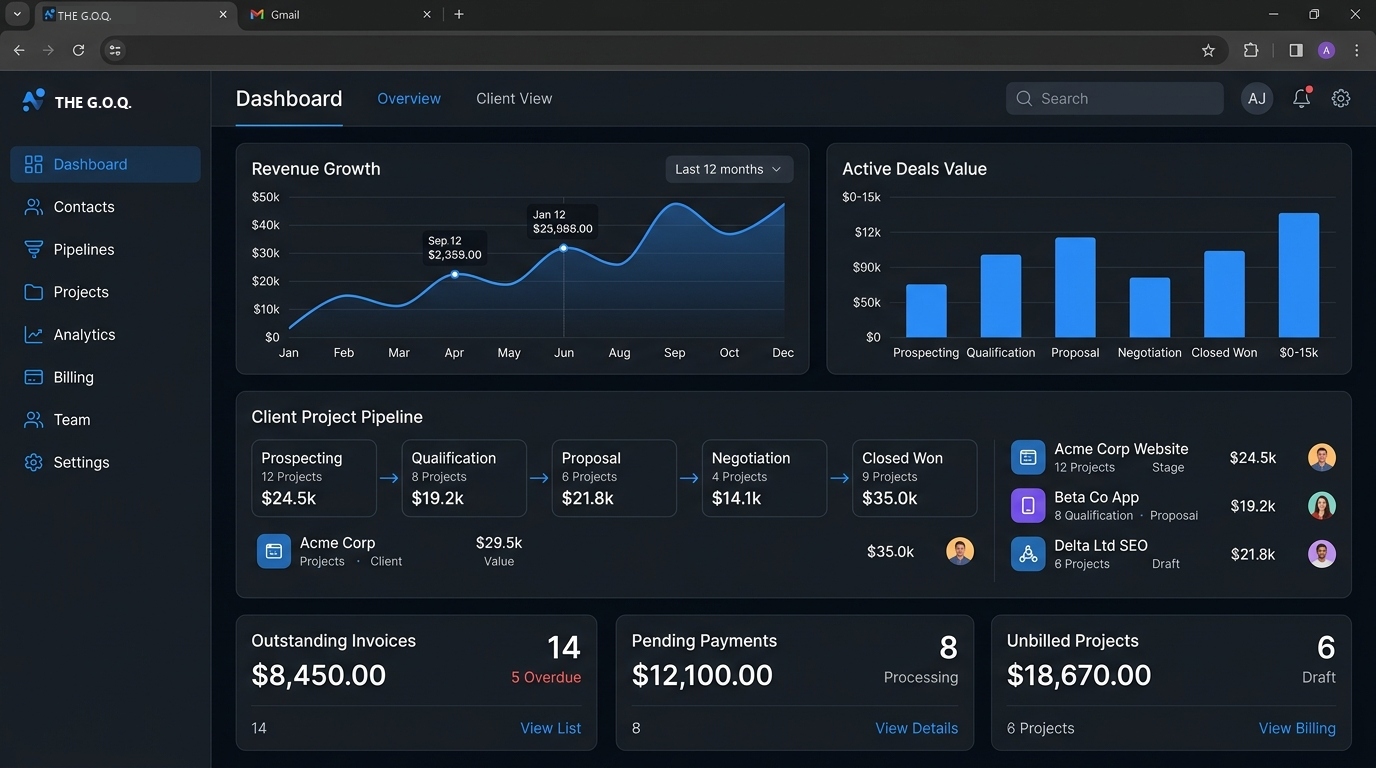Close the Gmail browser tab
The image size is (1376, 768).
(x=427, y=15)
